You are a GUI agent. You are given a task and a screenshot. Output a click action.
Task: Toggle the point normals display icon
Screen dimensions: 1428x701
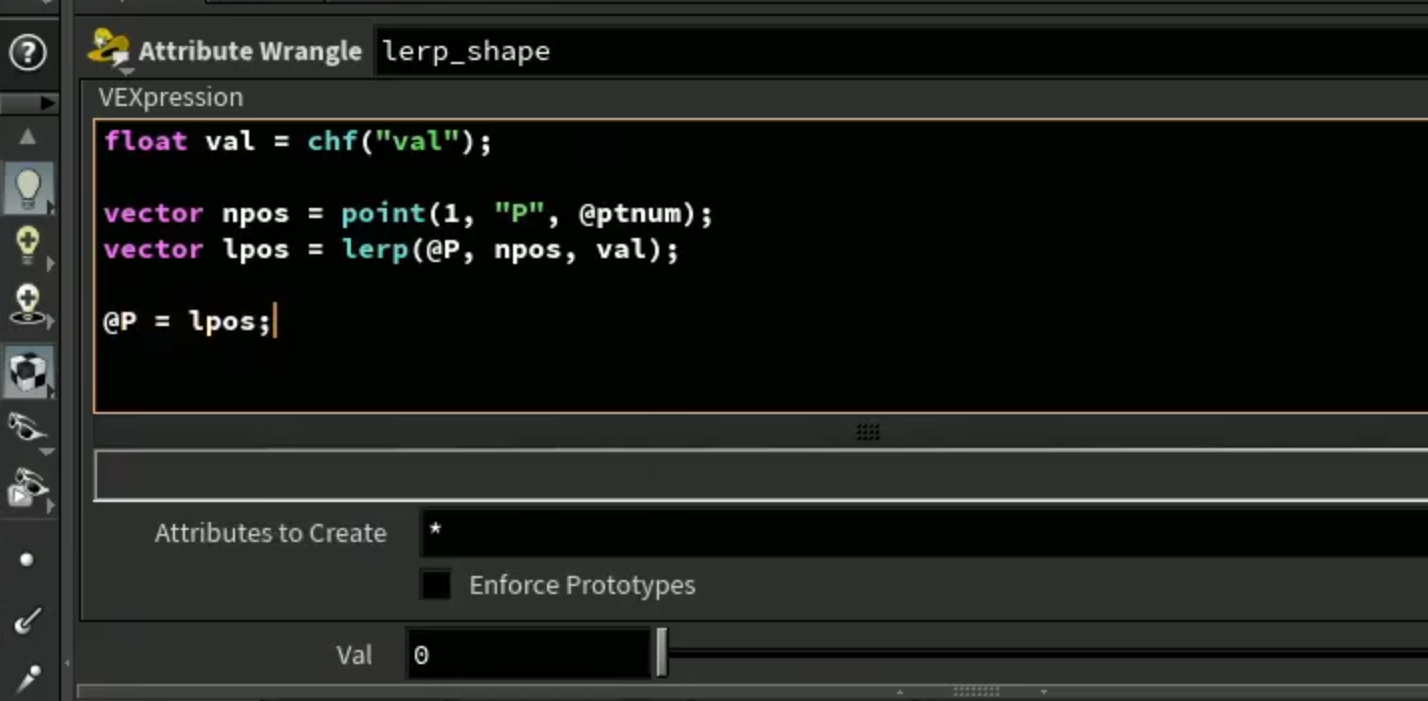[x=27, y=621]
